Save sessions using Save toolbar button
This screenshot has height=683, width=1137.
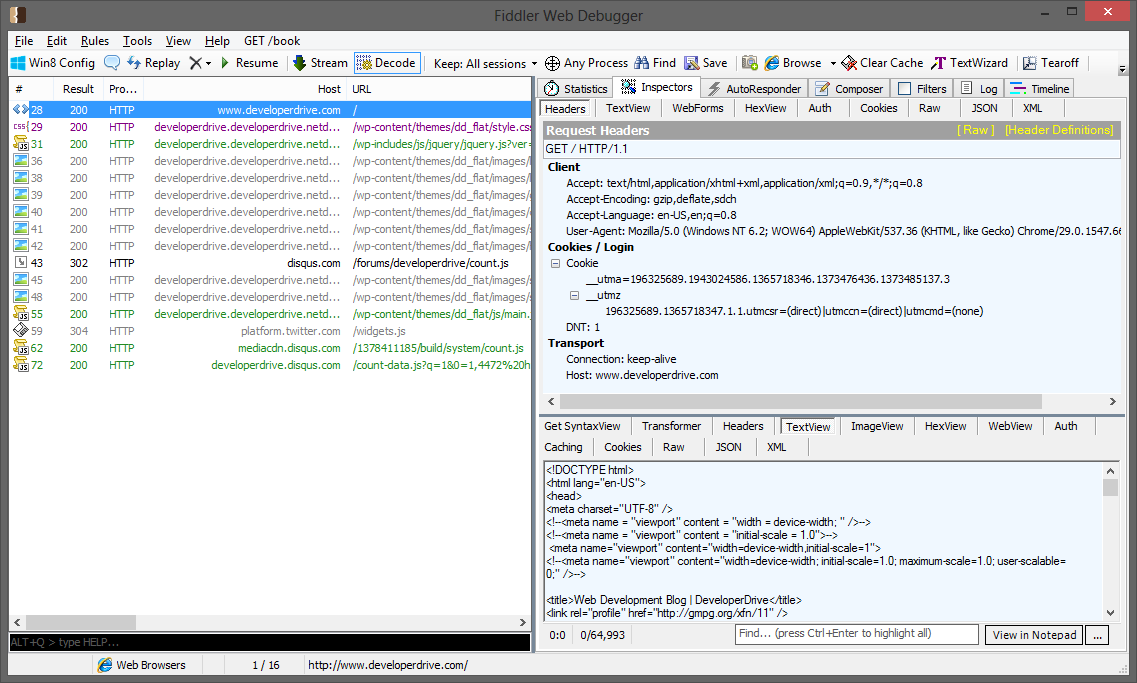pyautogui.click(x=706, y=63)
